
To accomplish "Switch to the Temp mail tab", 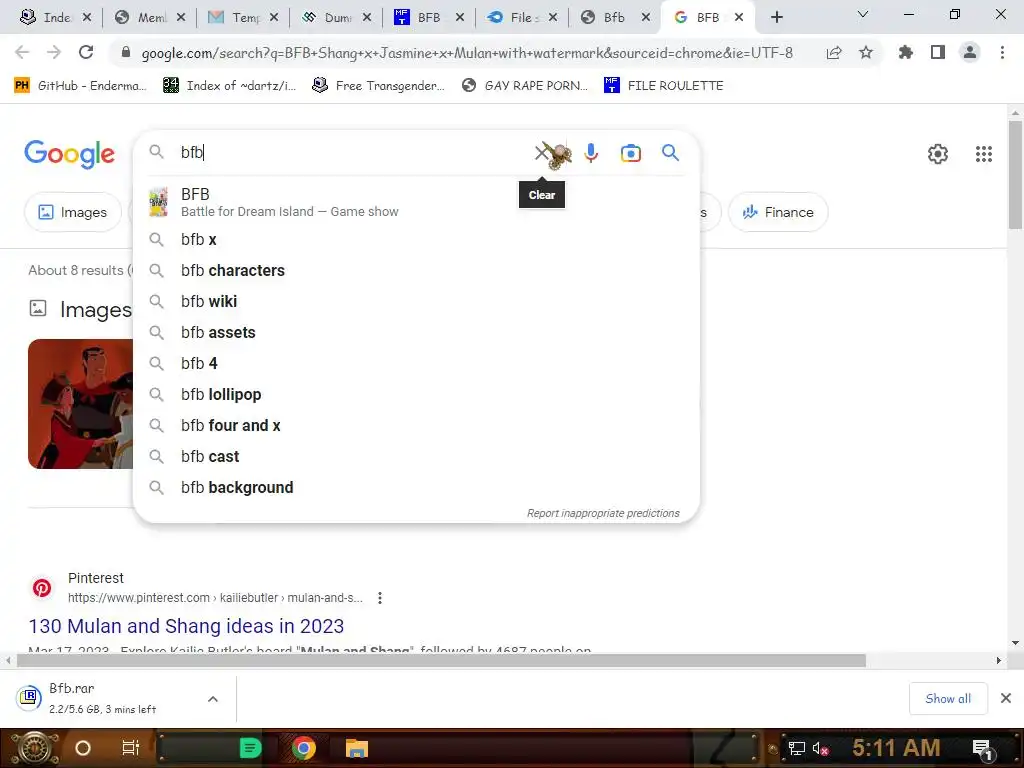I will (x=244, y=18).
